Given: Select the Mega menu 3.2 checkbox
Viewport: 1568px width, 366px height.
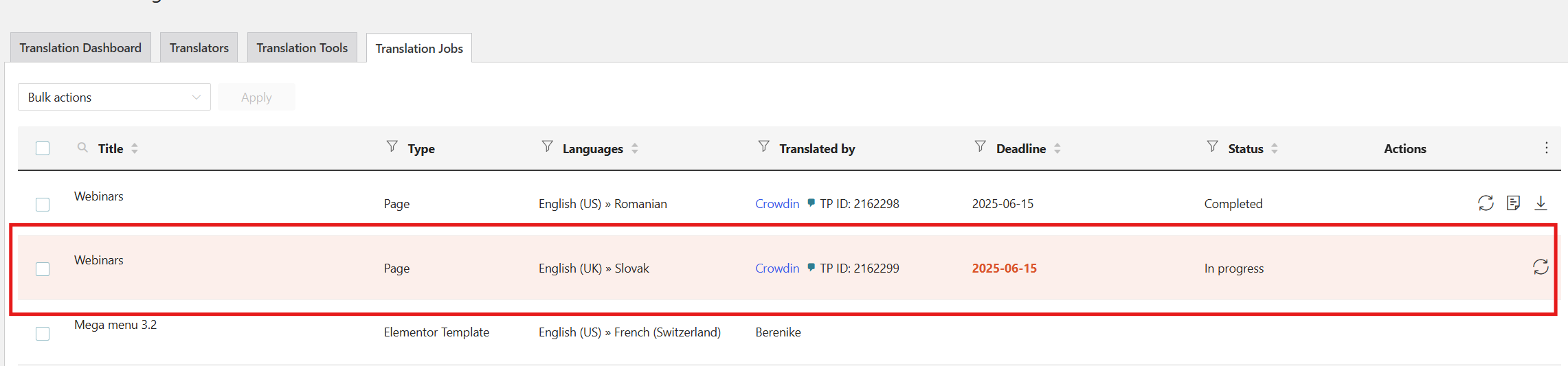Looking at the screenshot, I should point(43,334).
